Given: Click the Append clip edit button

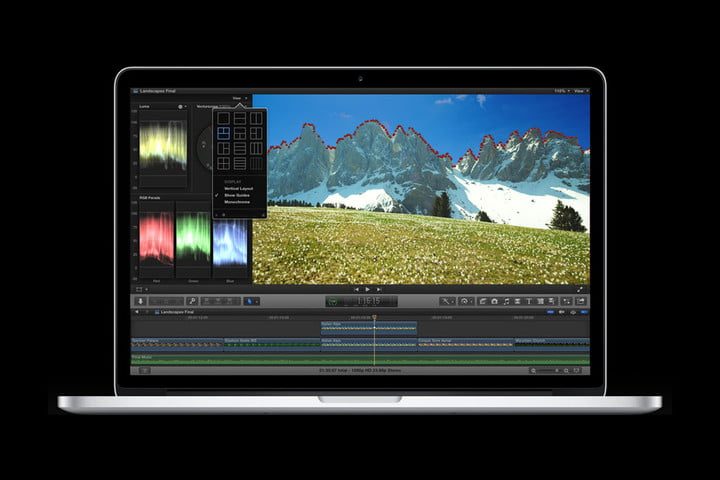Looking at the screenshot, I should click(230, 301).
